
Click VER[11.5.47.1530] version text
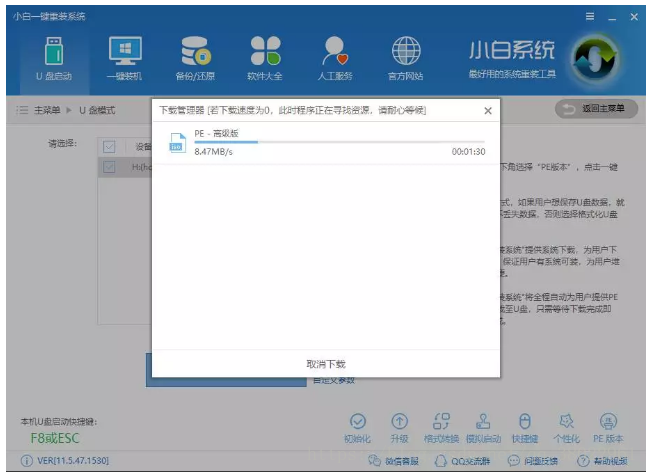coord(73,460)
